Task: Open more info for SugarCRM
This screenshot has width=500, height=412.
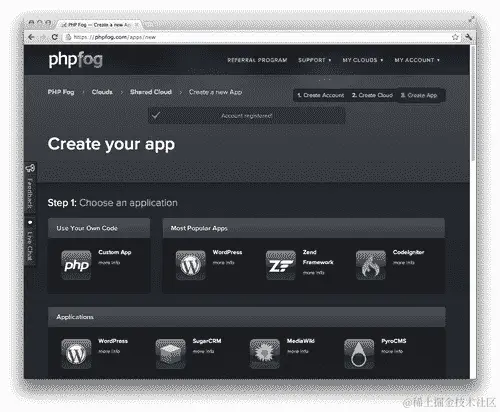Action: 203,351
